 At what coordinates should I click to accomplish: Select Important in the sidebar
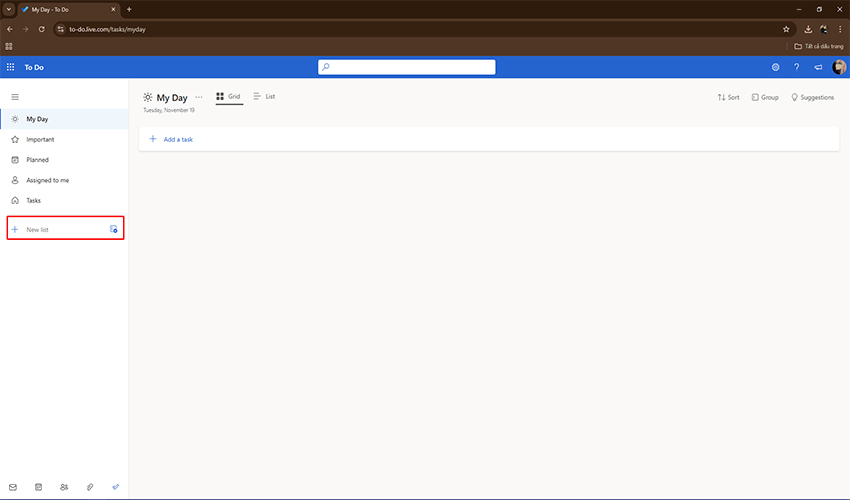[40, 140]
